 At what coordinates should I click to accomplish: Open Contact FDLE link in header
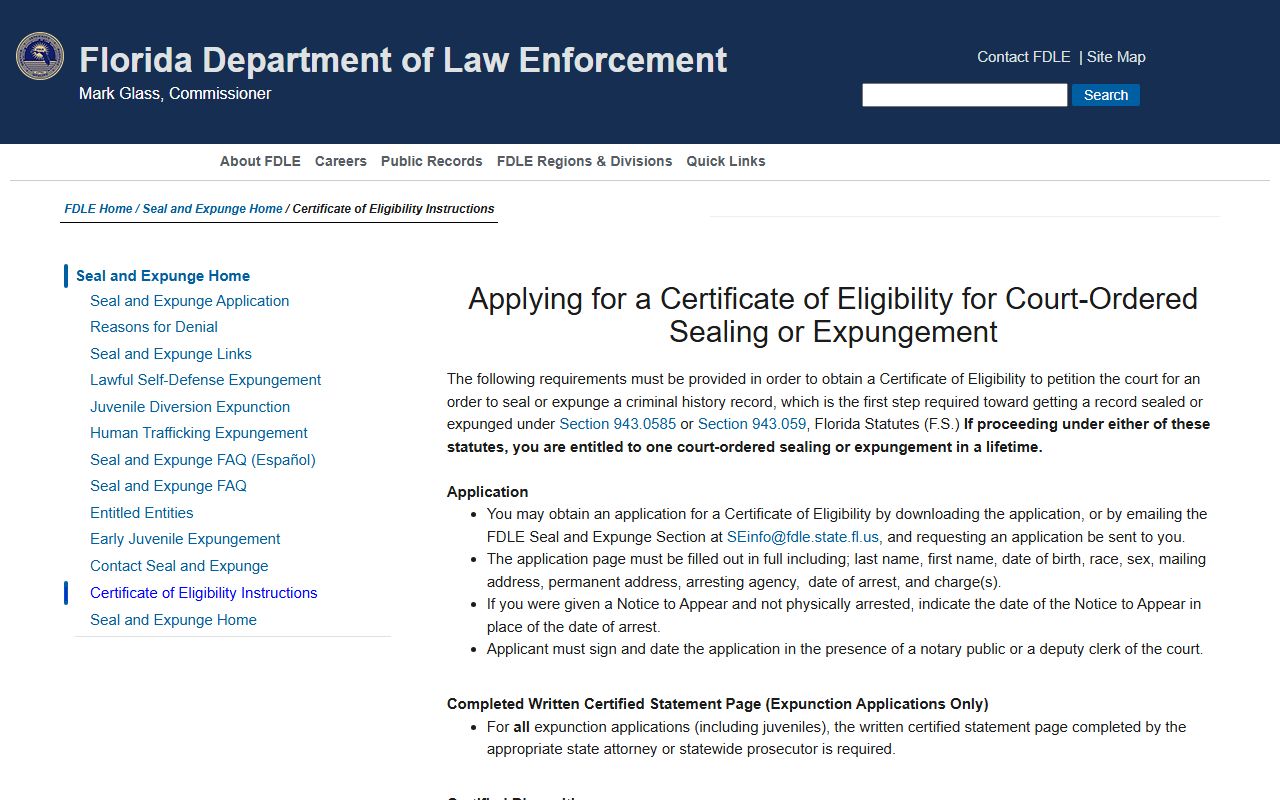coord(1024,57)
